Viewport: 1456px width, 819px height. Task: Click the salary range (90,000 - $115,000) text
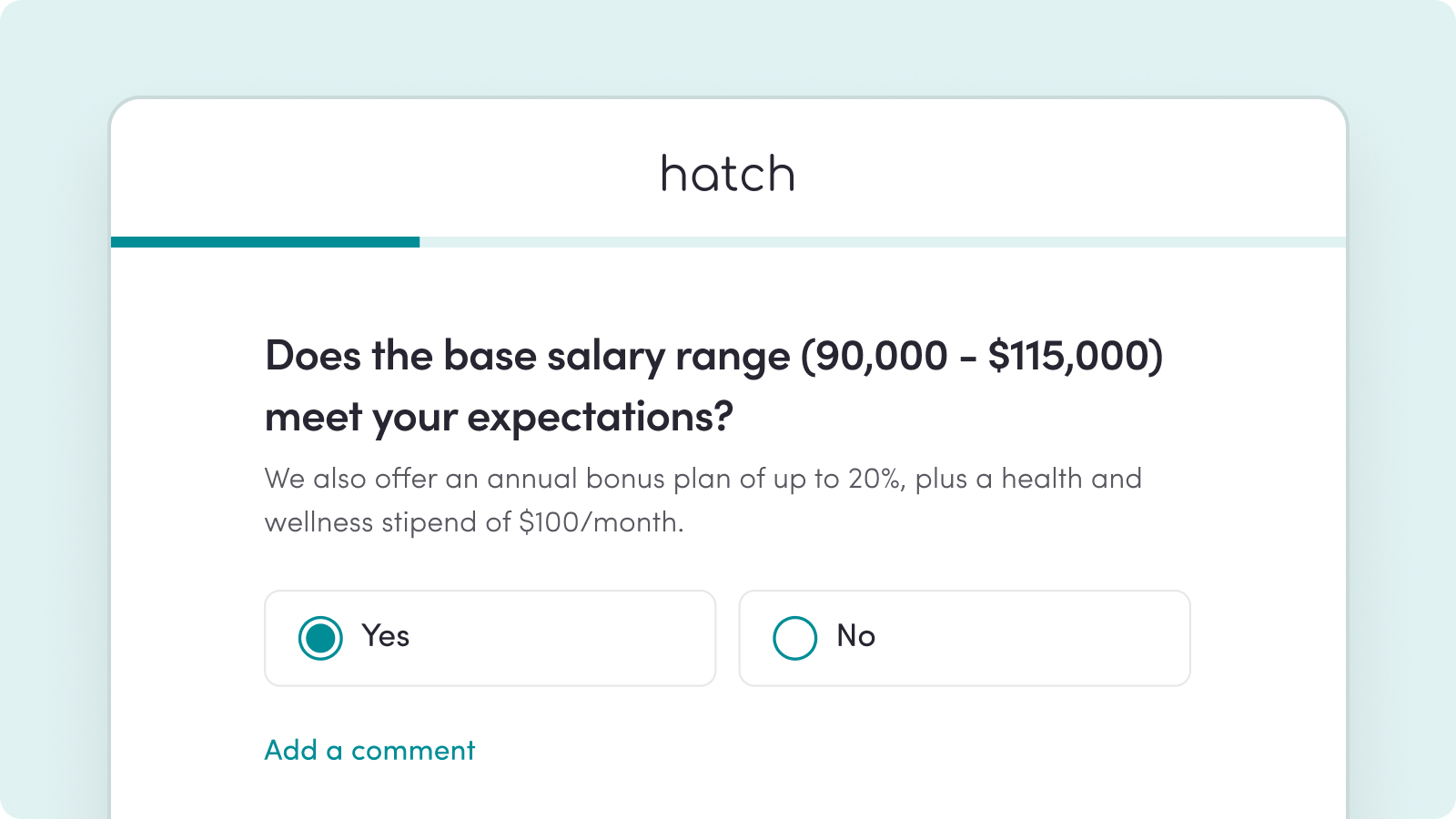982,356
